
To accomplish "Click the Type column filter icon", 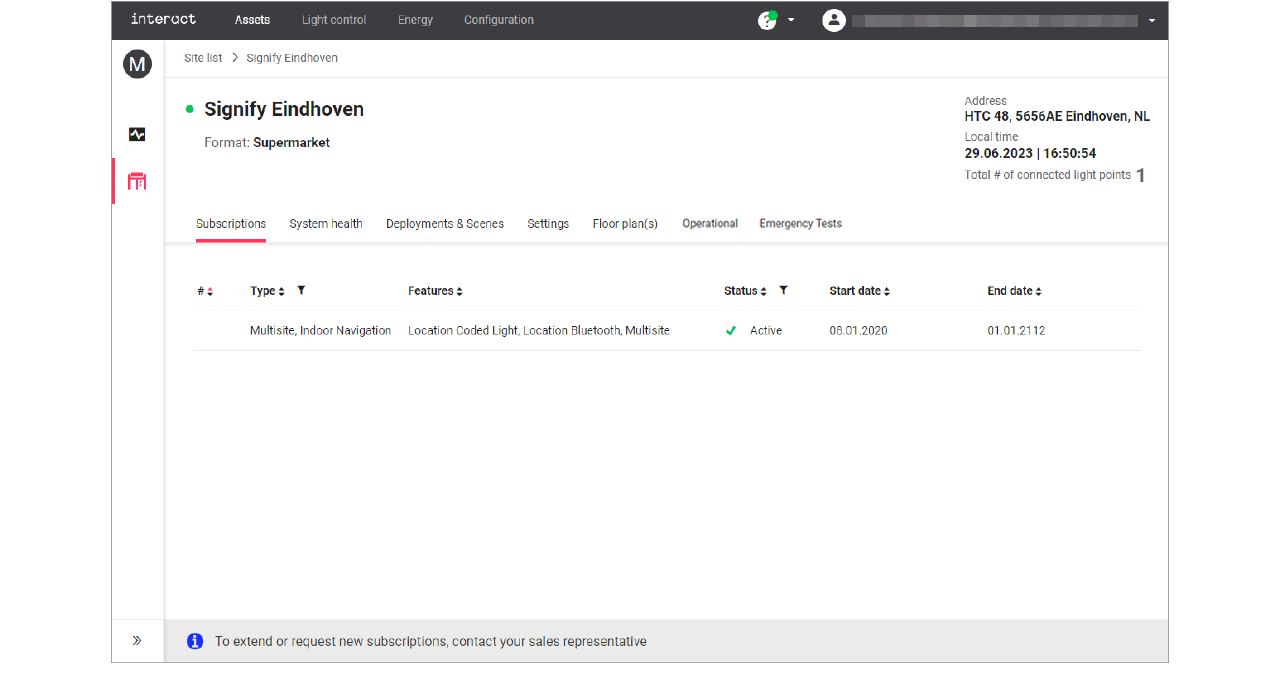I will (301, 291).
